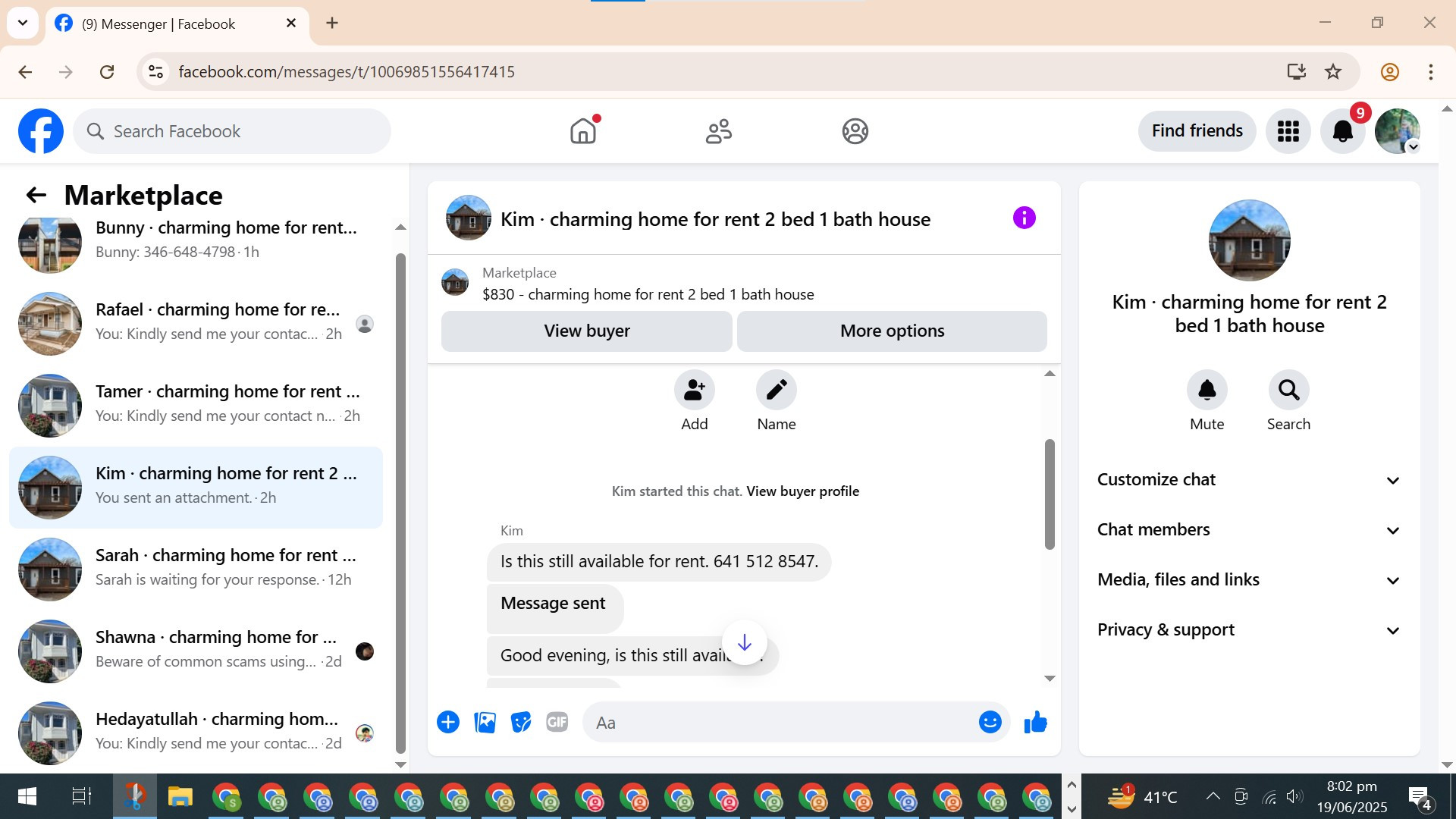View site information in address bar
Viewport: 1456px width, 819px height.
pyautogui.click(x=155, y=72)
